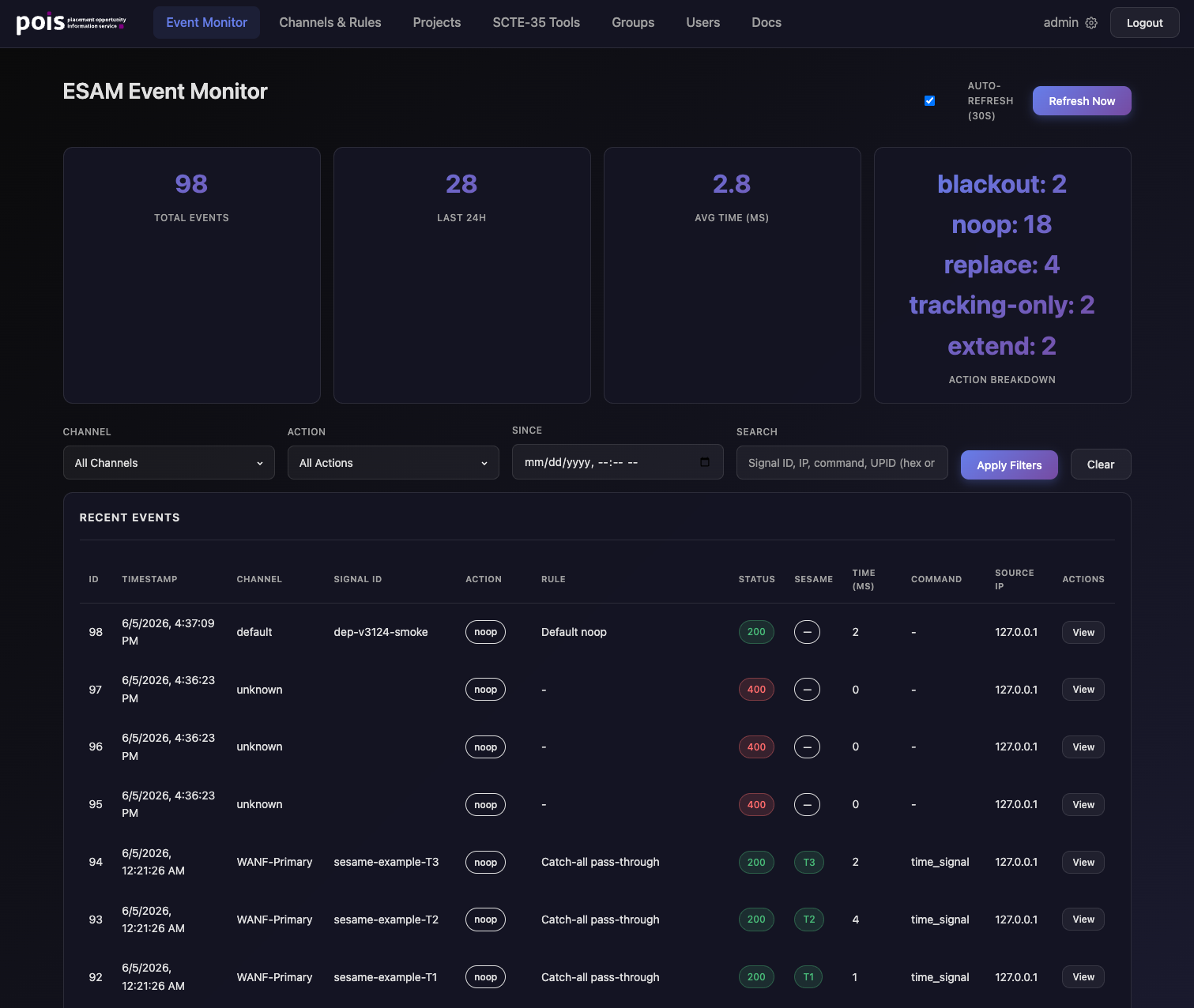Click 'tracking-only: 2' breakdown entry
The image size is (1194, 1008).
pyautogui.click(x=1002, y=305)
